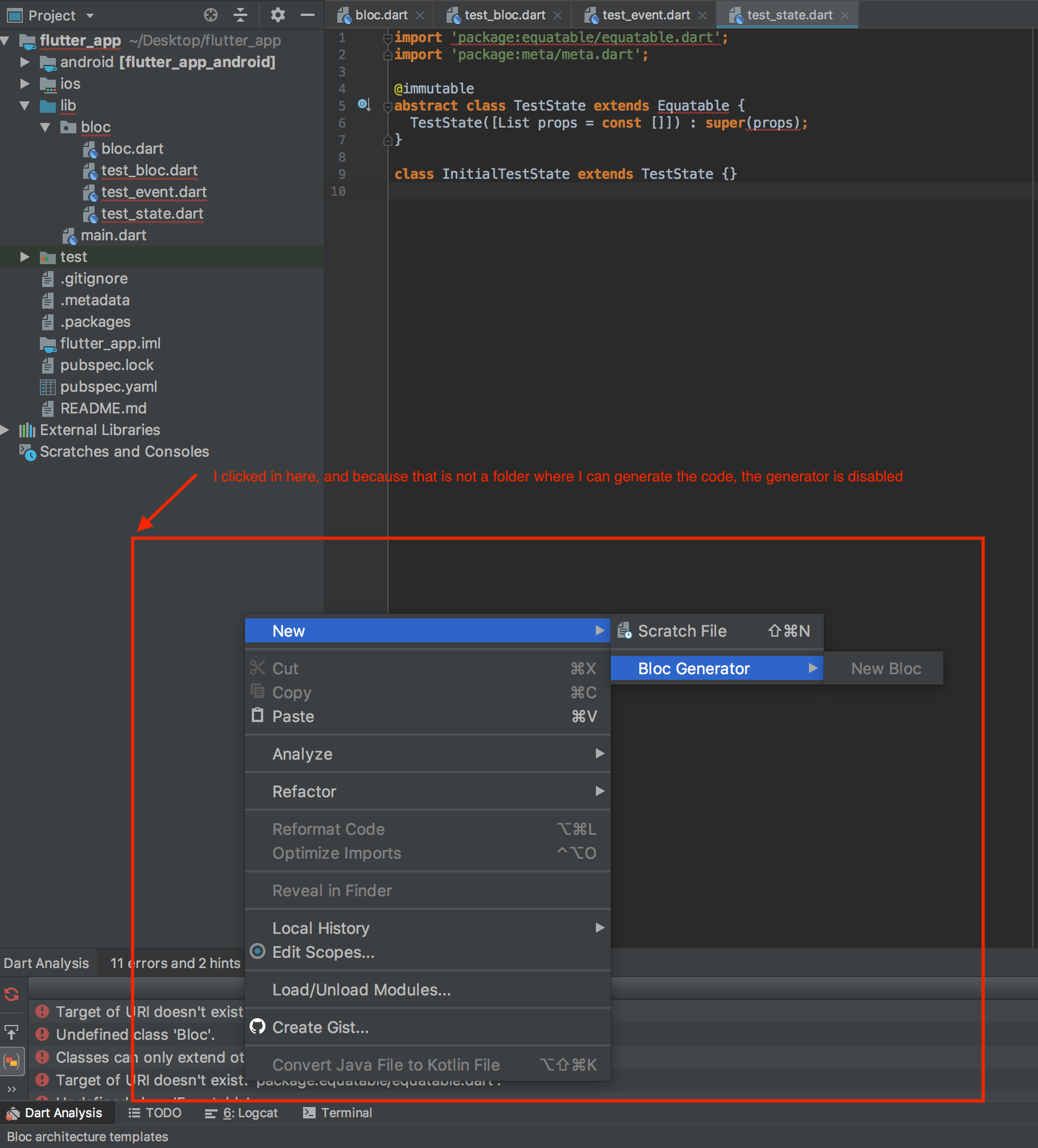Close the test_state.dart tab
This screenshot has width=1038, height=1148.
point(845,15)
